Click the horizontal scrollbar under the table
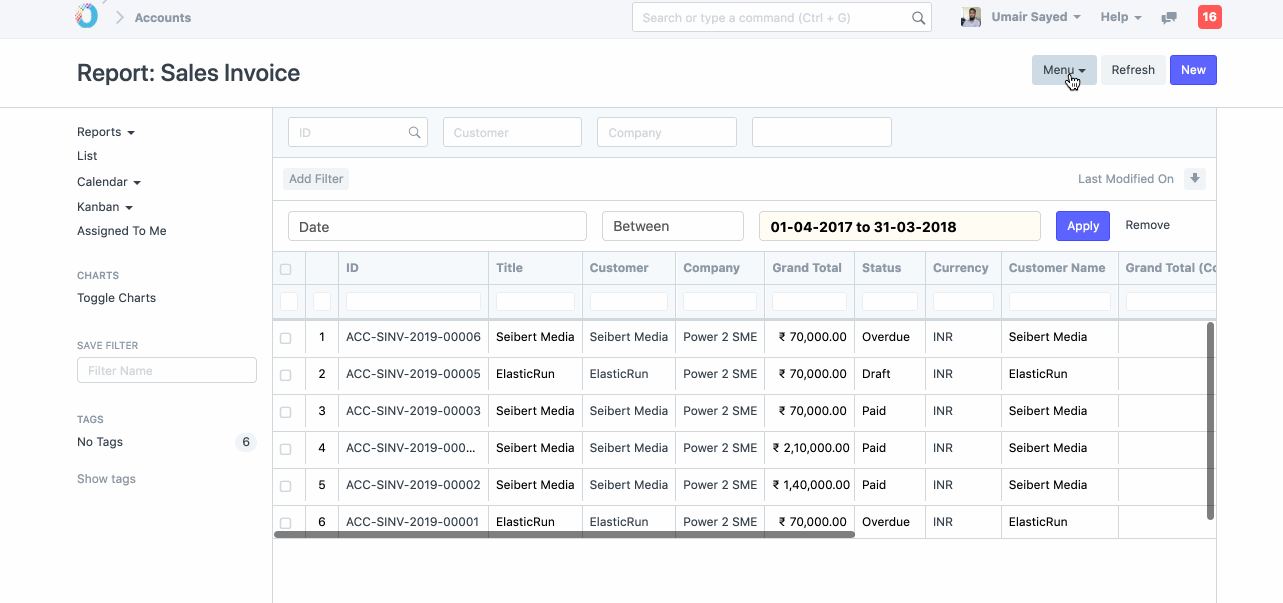 point(564,535)
